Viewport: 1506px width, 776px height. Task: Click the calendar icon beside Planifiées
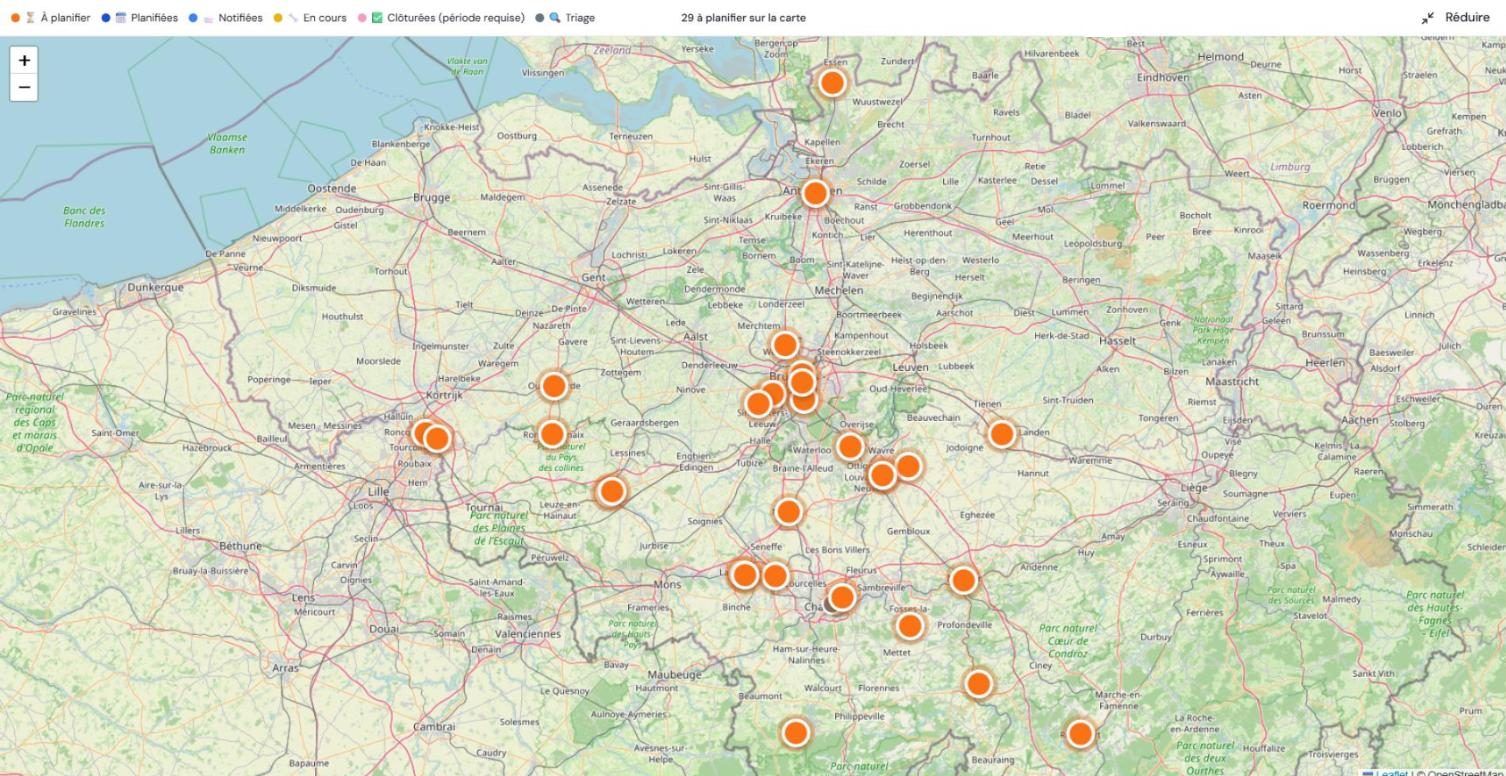121,18
